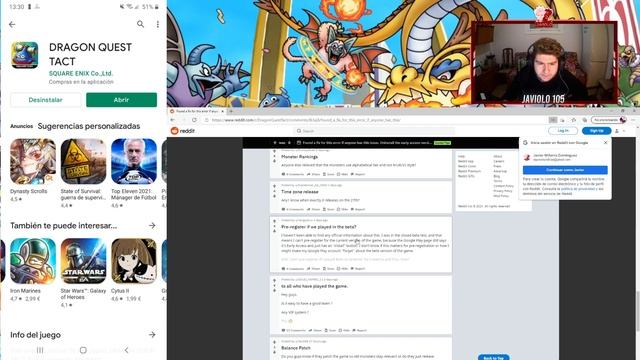Open 'Balance Patch' post title
Image resolution: width=640 pixels, height=360 pixels.
[x=296, y=348]
